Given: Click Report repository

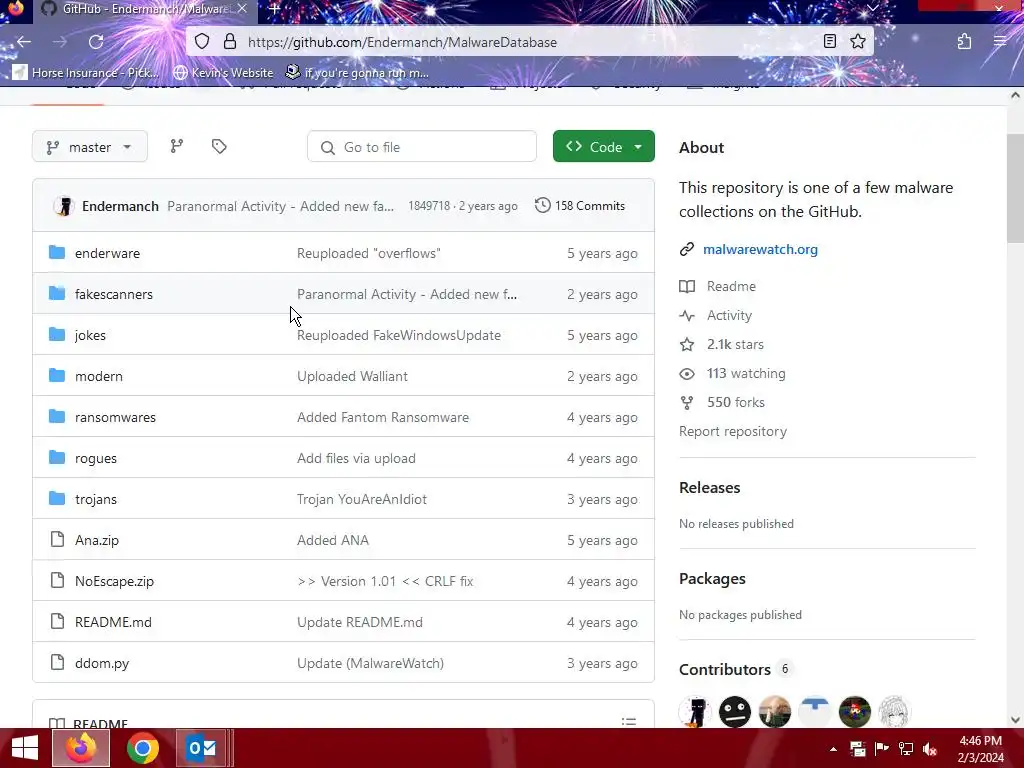Looking at the screenshot, I should click(733, 432).
